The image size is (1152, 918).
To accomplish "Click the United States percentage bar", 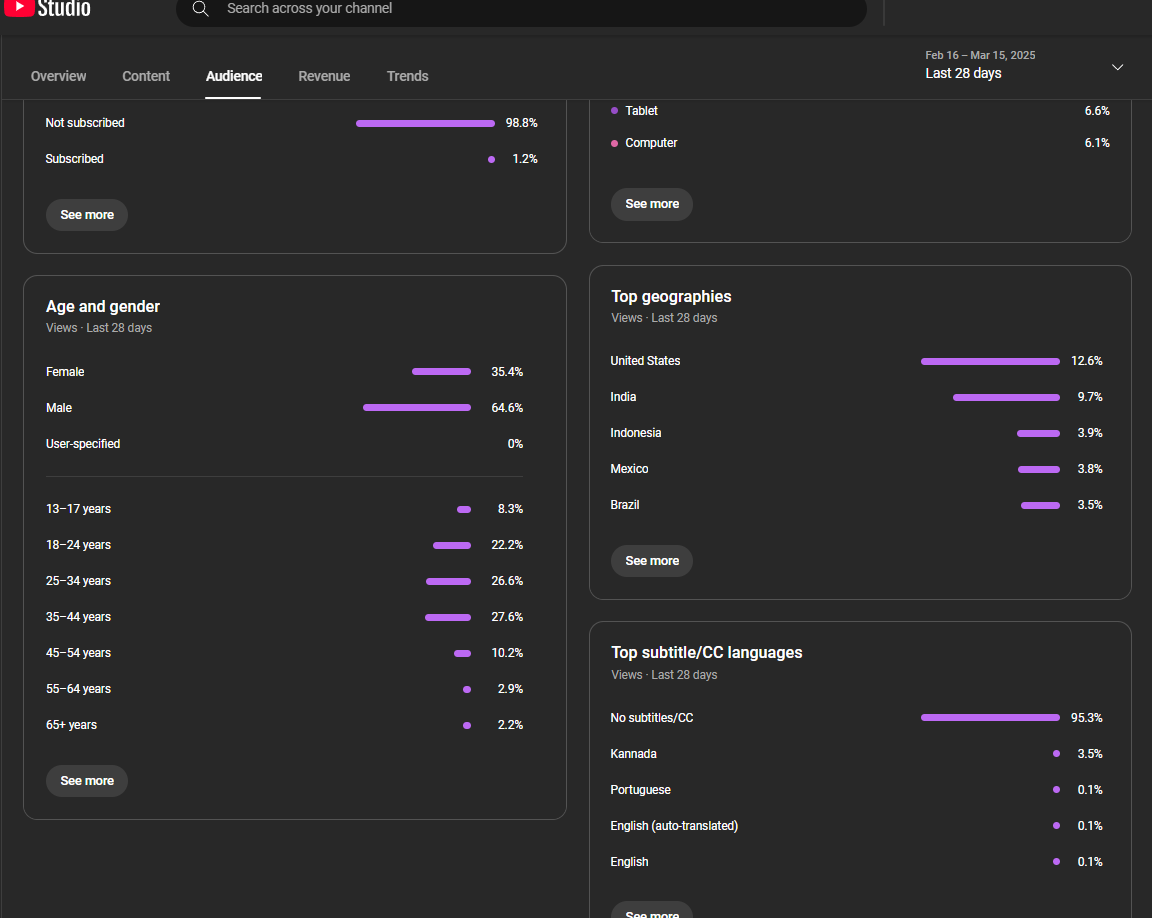I will tap(990, 361).
